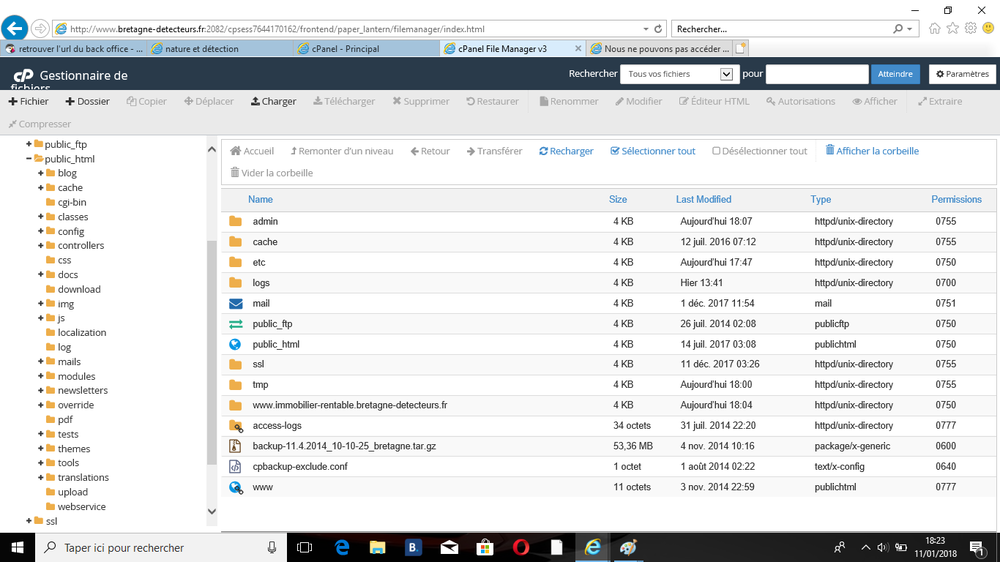Click the ssl folder icon in file list
The height and width of the screenshot is (562, 1000).
pyautogui.click(x=235, y=364)
